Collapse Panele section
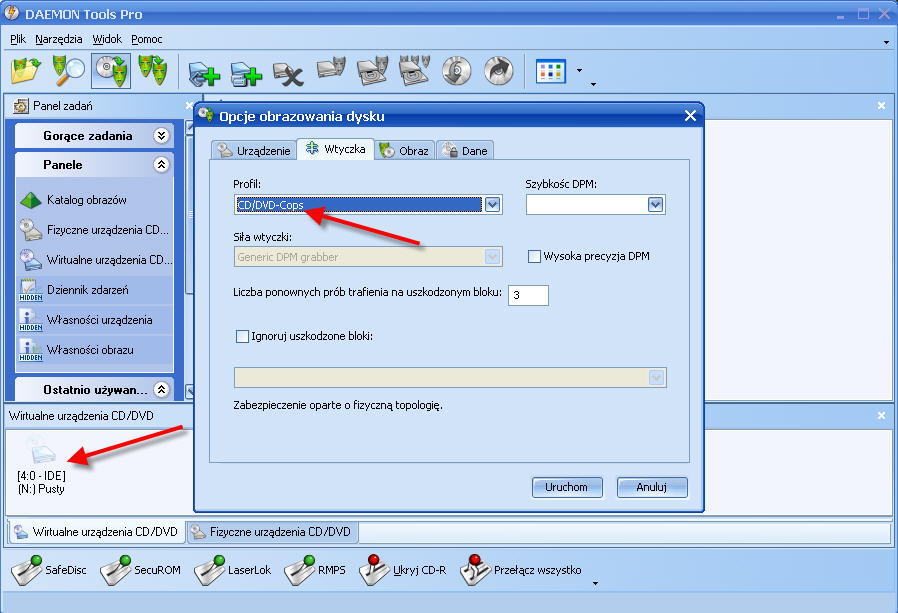Image resolution: width=898 pixels, height=613 pixels. coord(162,165)
